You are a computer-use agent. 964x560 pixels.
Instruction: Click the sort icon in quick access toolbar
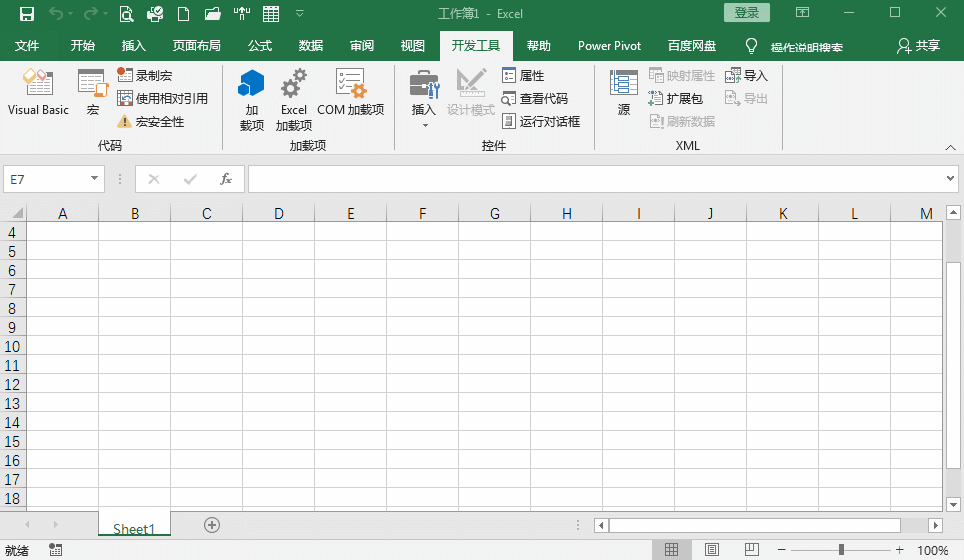(242, 14)
